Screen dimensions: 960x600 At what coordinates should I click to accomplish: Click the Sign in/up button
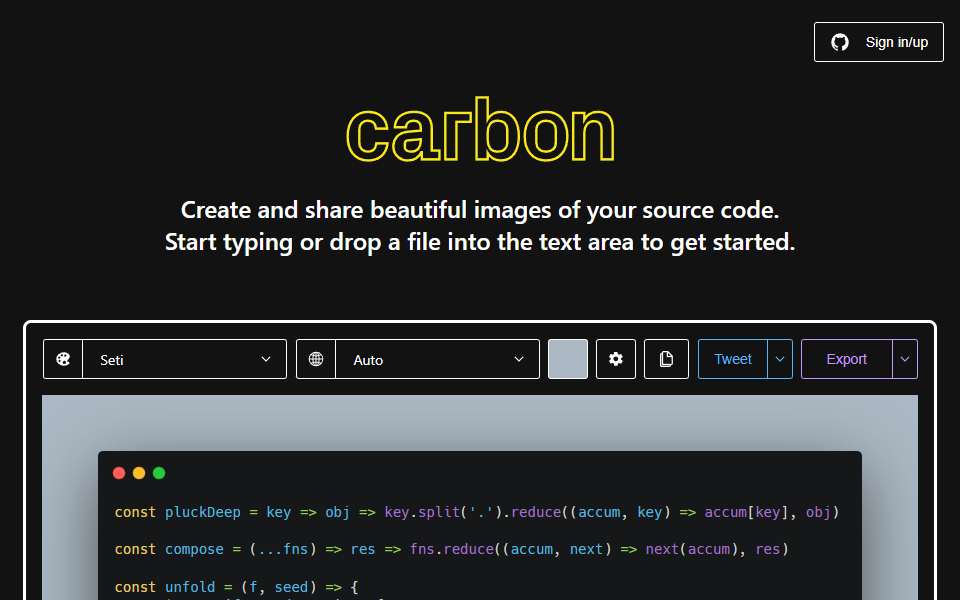coord(879,42)
